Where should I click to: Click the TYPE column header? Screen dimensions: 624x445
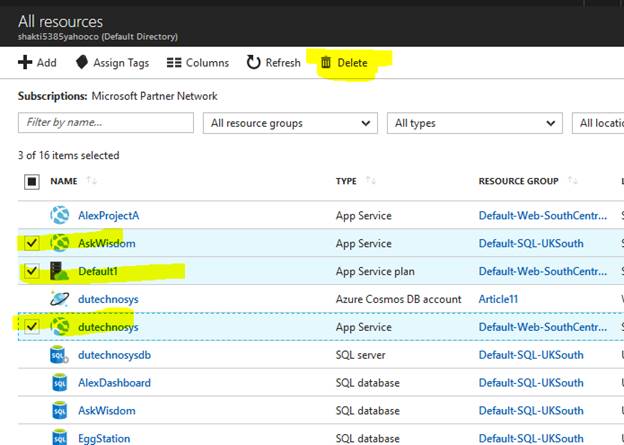(346, 181)
